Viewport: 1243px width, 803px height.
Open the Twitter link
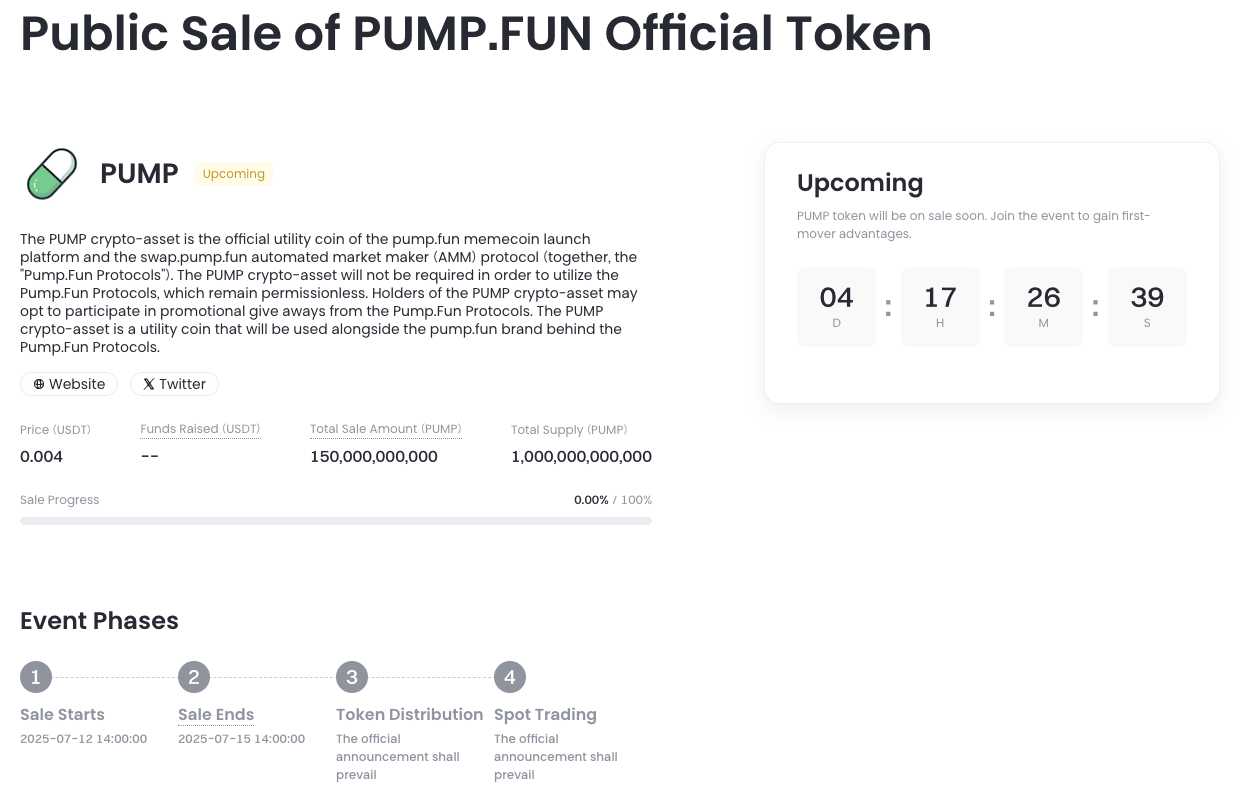click(174, 384)
